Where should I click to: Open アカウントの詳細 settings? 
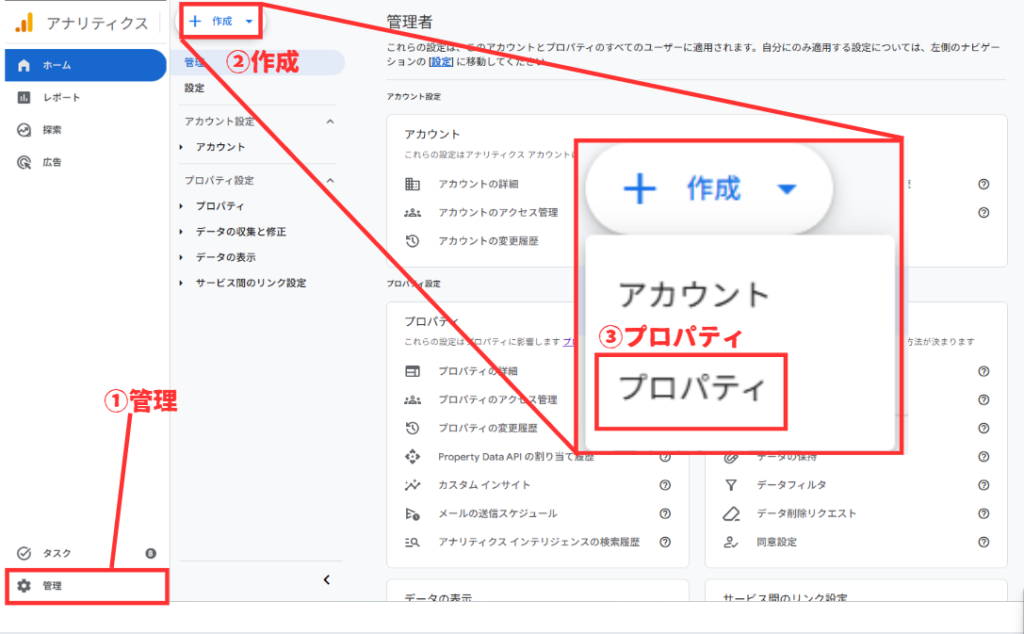[x=478, y=184]
